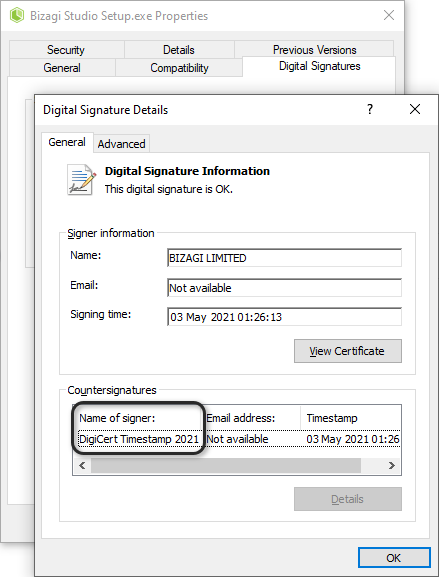439x577 pixels.
Task: Open the General tab in Properties window
Action: click(62, 68)
